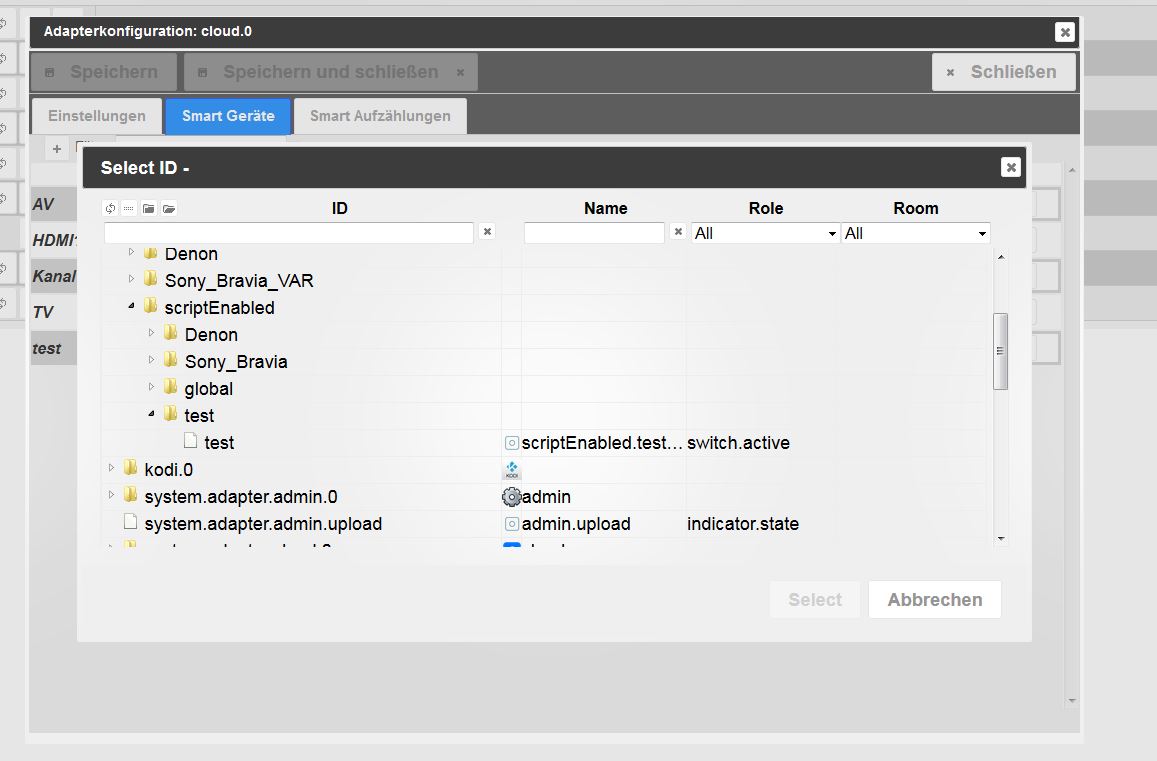Image resolution: width=1157 pixels, height=761 pixels.
Task: Click the state icon beside admin.upload name
Action: coord(511,524)
